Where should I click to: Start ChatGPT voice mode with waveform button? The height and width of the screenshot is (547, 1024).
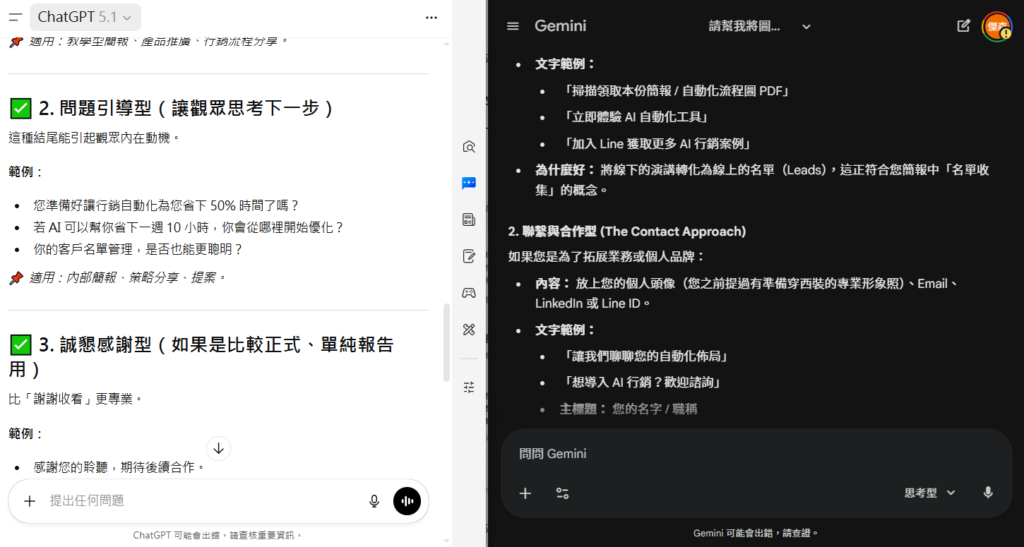point(407,501)
